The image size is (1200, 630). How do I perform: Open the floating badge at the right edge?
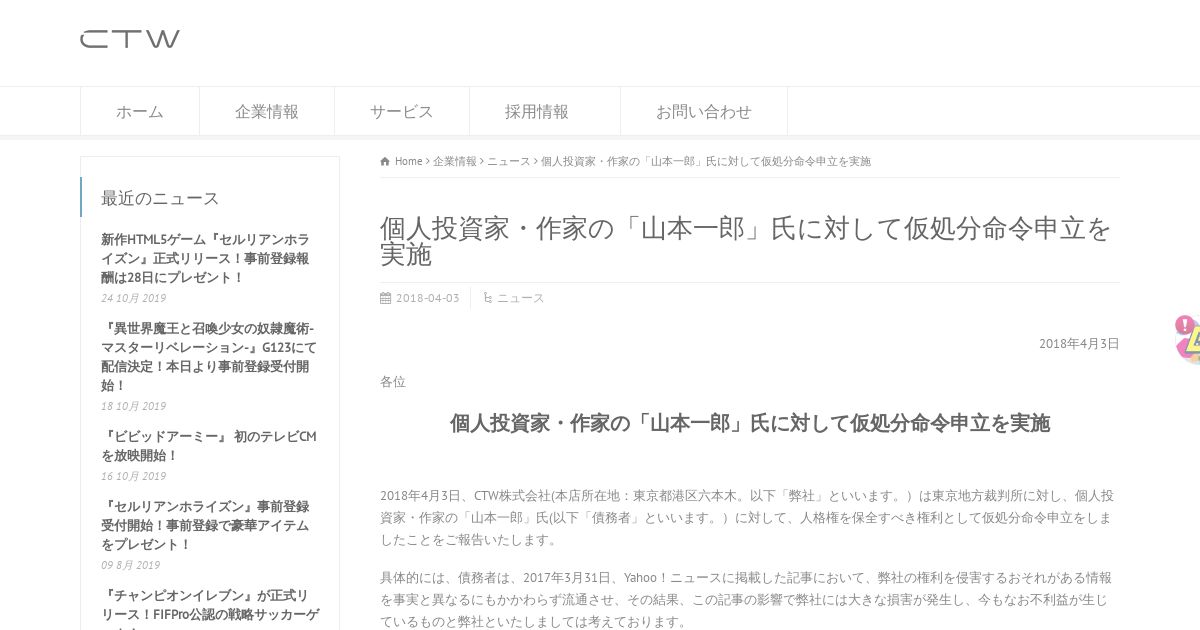1188,338
